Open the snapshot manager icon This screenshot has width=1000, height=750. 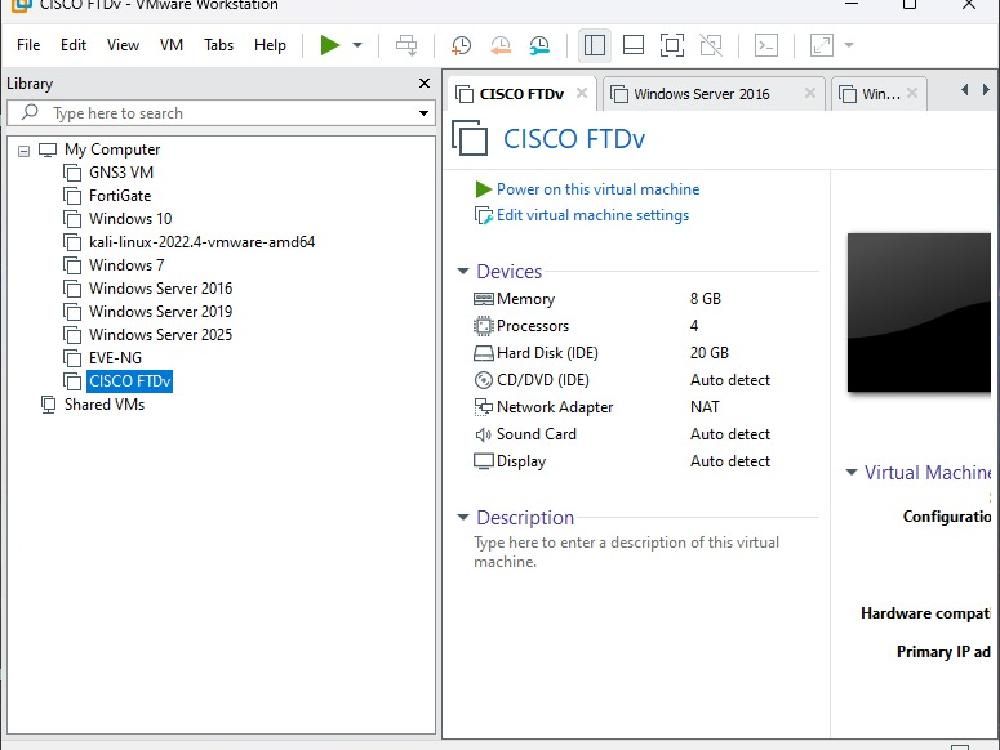(x=540, y=45)
